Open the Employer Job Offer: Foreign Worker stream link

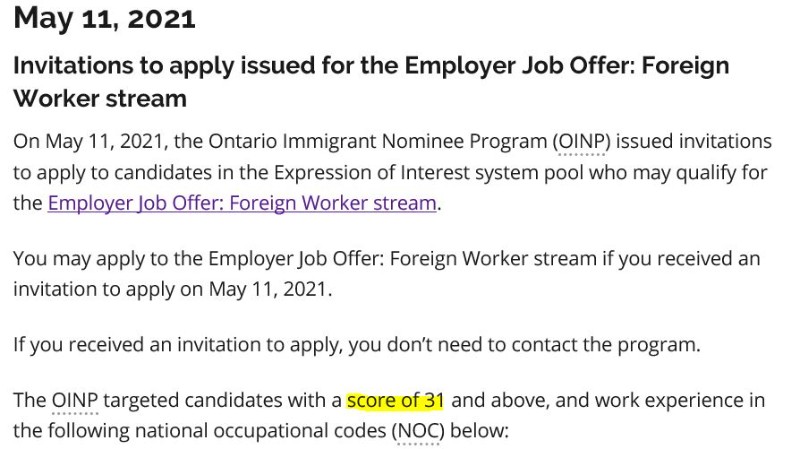coord(242,203)
